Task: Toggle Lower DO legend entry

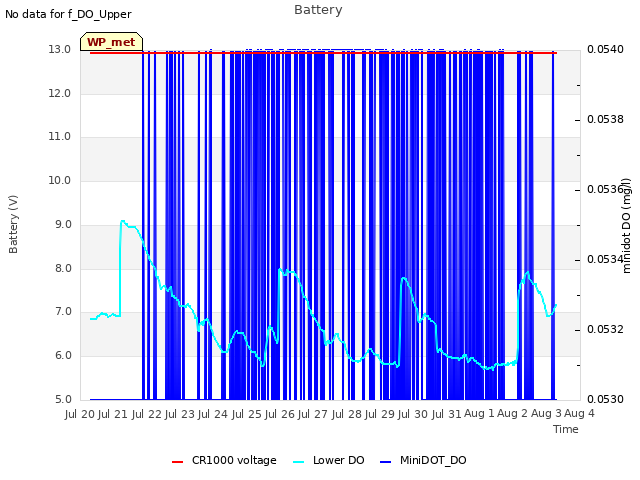Action: 329,460
